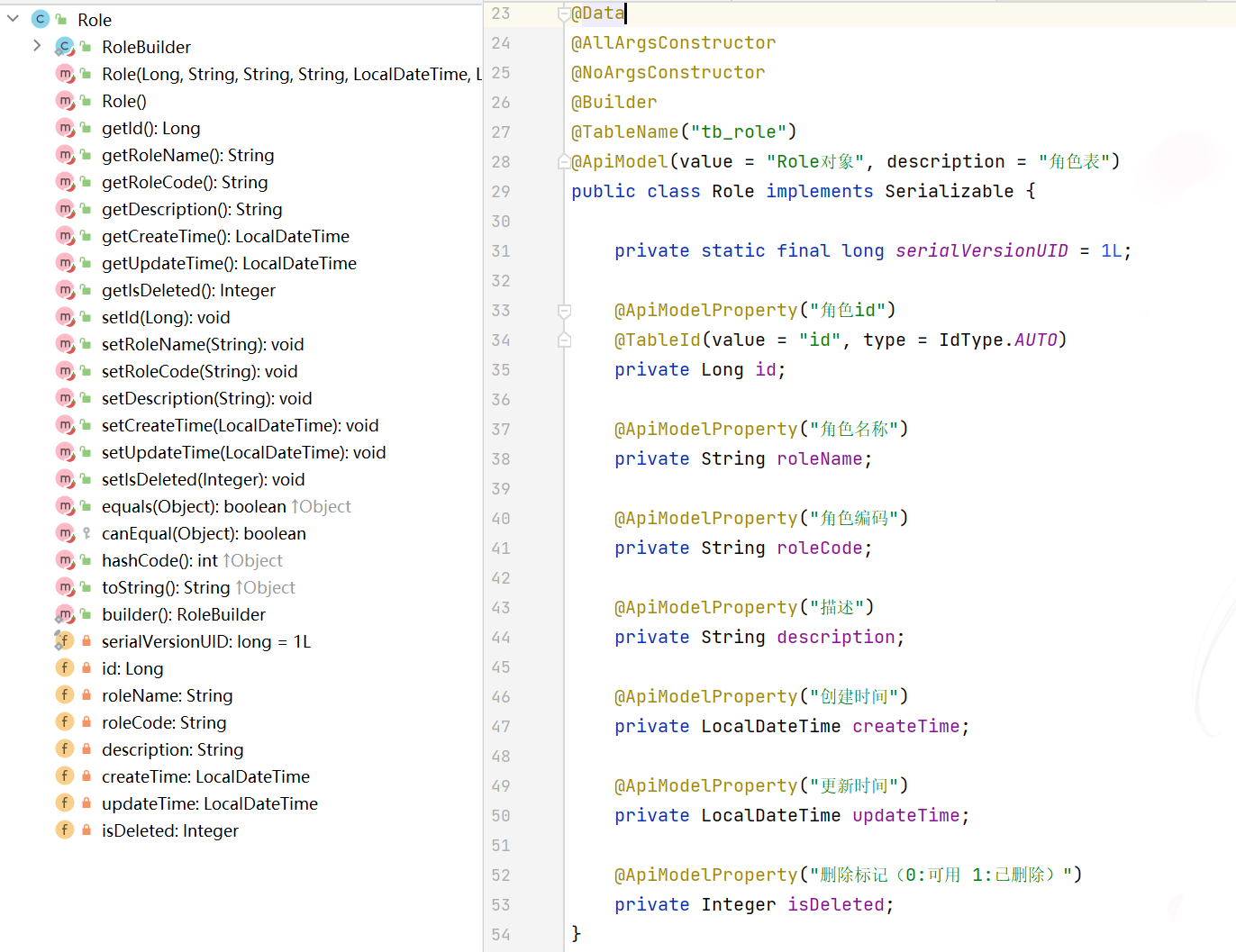The width and height of the screenshot is (1236, 952).
Task: Click method icon beside getCreateTime()
Action: point(65,236)
